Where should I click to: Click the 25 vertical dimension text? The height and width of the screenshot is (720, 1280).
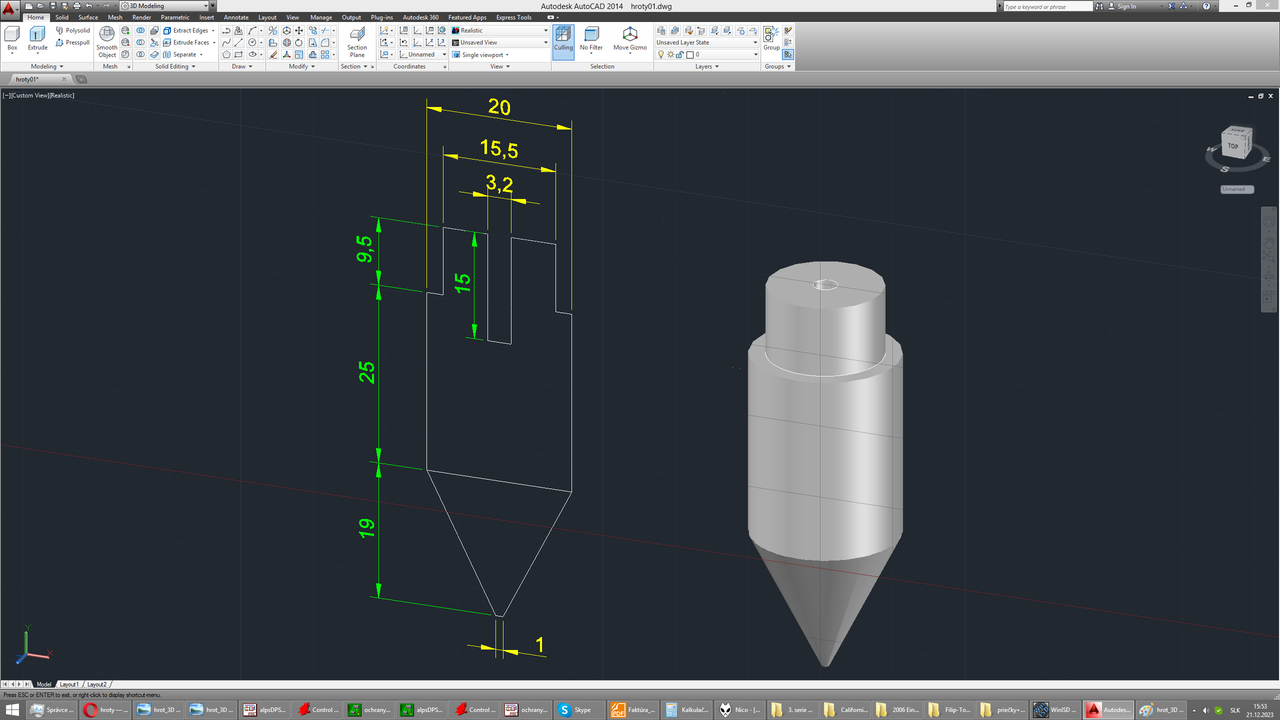coord(367,372)
